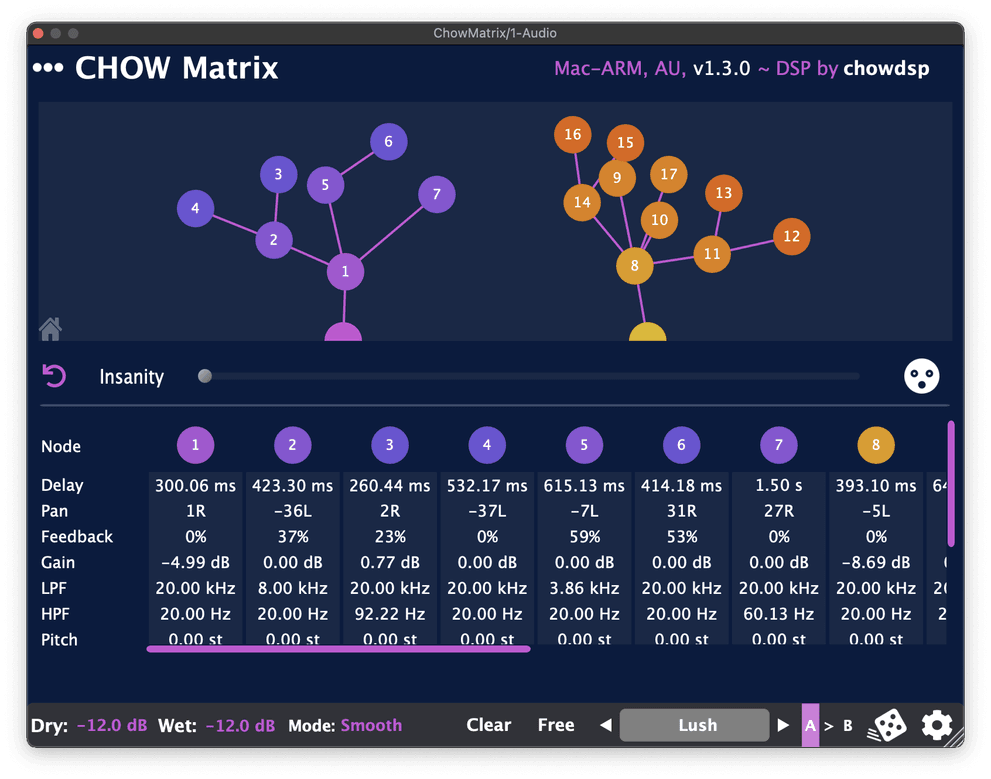Click the Insanity reset arrow icon
Image resolution: width=991 pixels, height=779 pixels.
[54, 376]
